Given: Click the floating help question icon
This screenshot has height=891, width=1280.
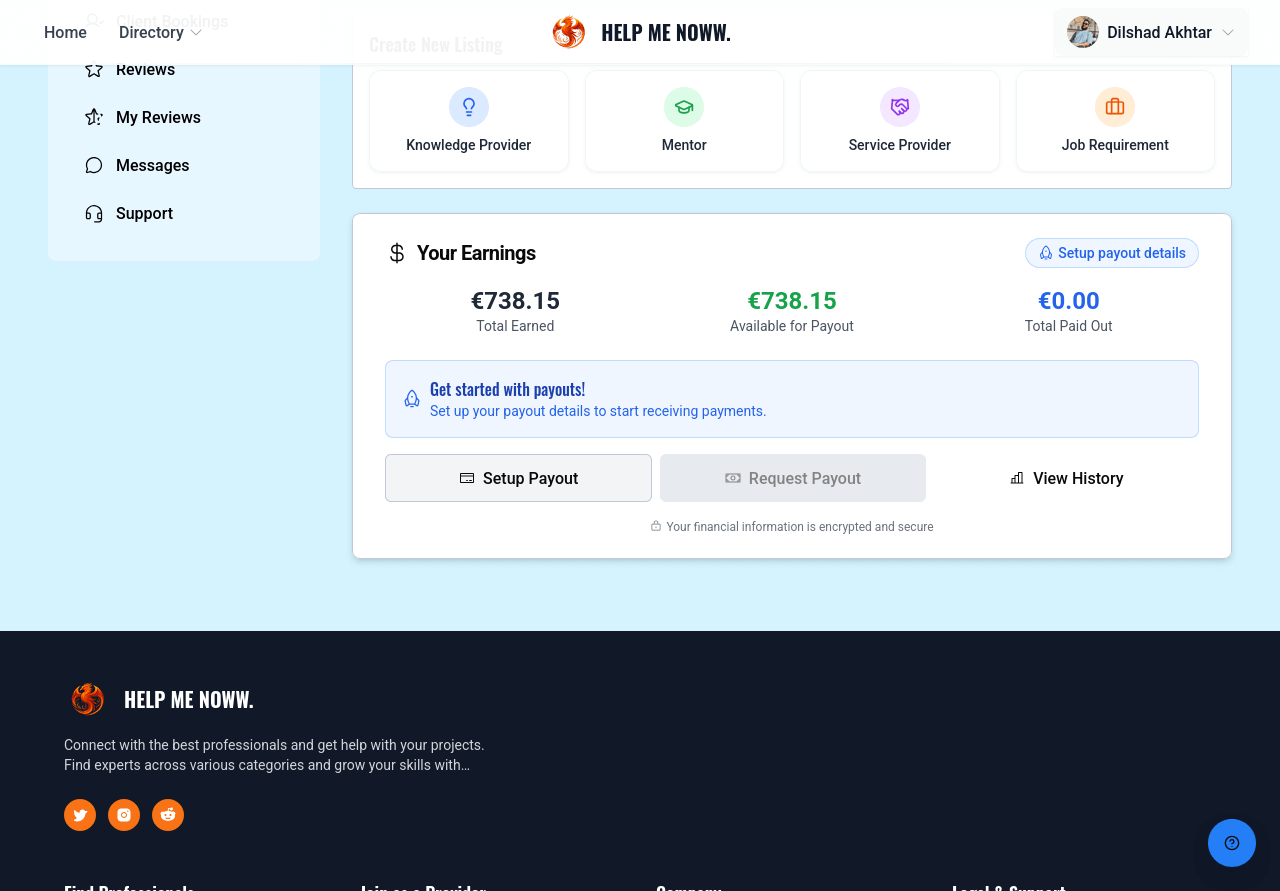Looking at the screenshot, I should (x=1231, y=843).
